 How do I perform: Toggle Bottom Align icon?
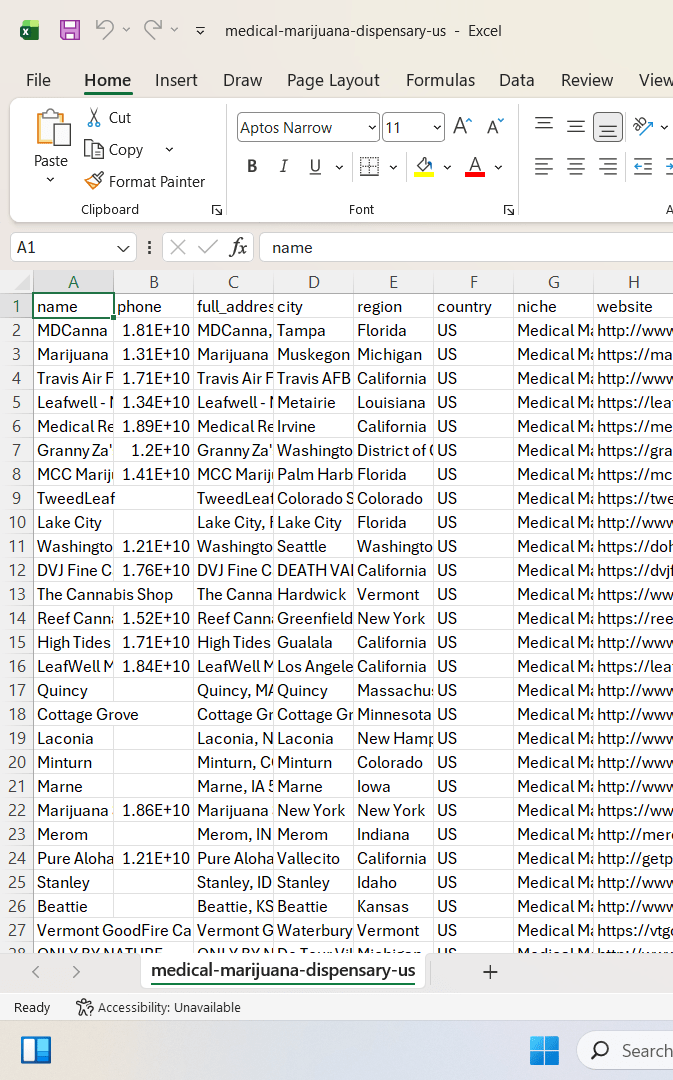pyautogui.click(x=608, y=127)
